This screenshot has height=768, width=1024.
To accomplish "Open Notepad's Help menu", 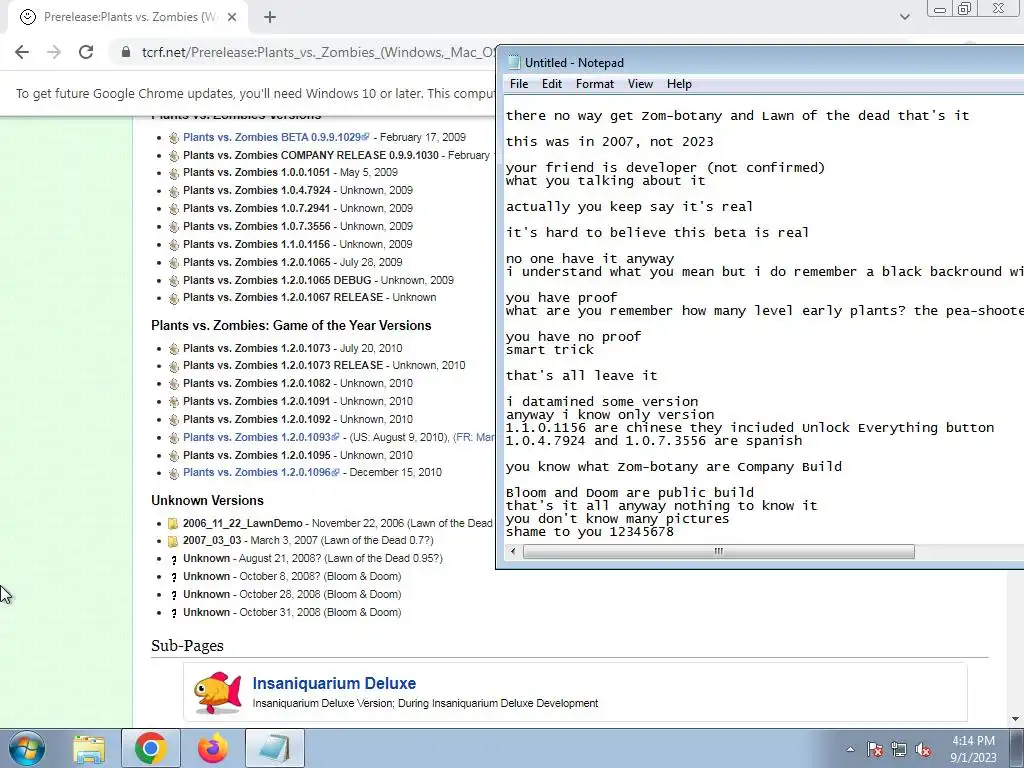I will click(x=679, y=84).
